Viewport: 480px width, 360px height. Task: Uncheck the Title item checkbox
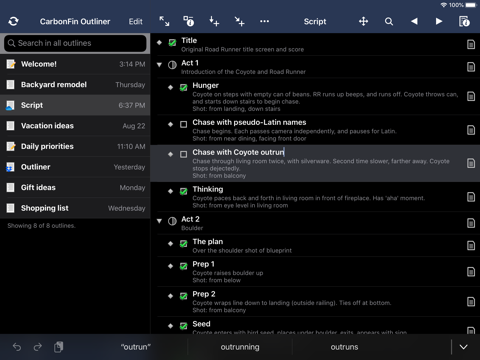point(172,43)
